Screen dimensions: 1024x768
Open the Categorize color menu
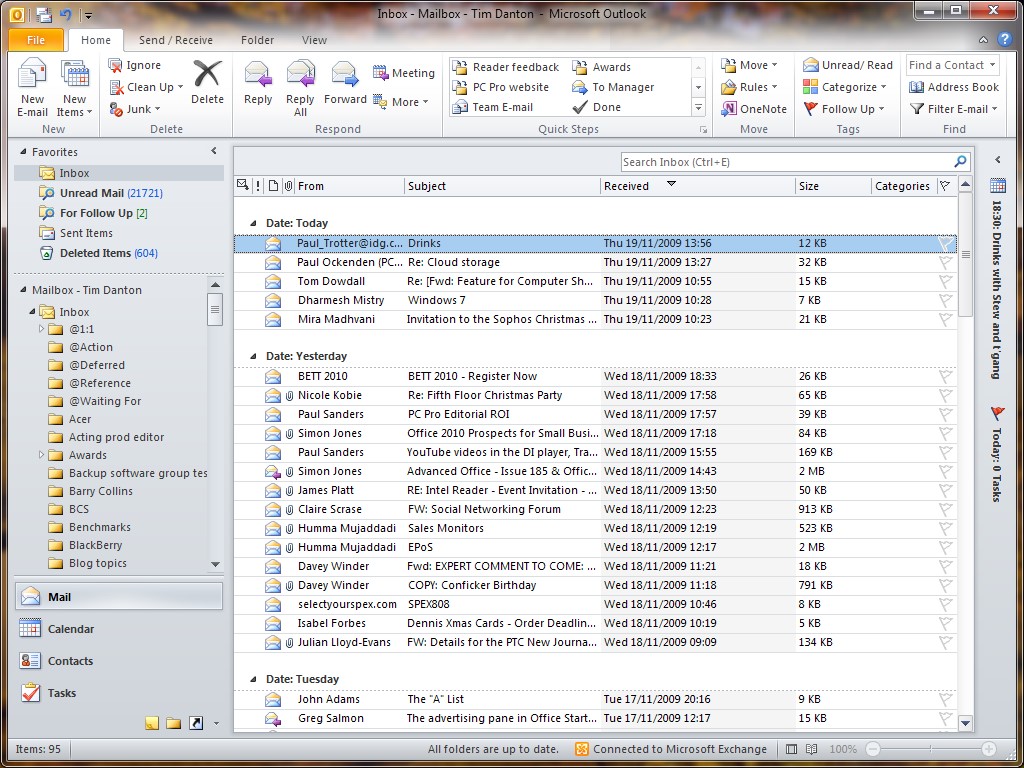pos(844,87)
